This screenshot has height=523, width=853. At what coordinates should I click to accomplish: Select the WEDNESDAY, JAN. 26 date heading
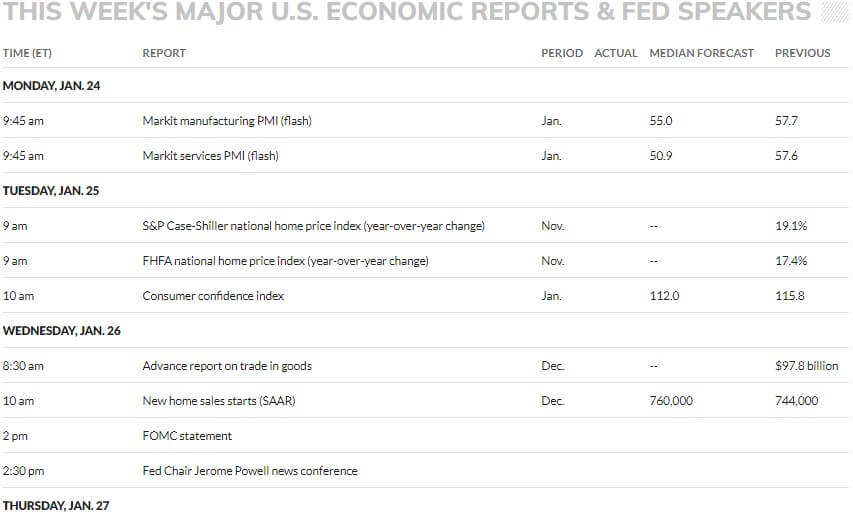pyautogui.click(x=61, y=331)
